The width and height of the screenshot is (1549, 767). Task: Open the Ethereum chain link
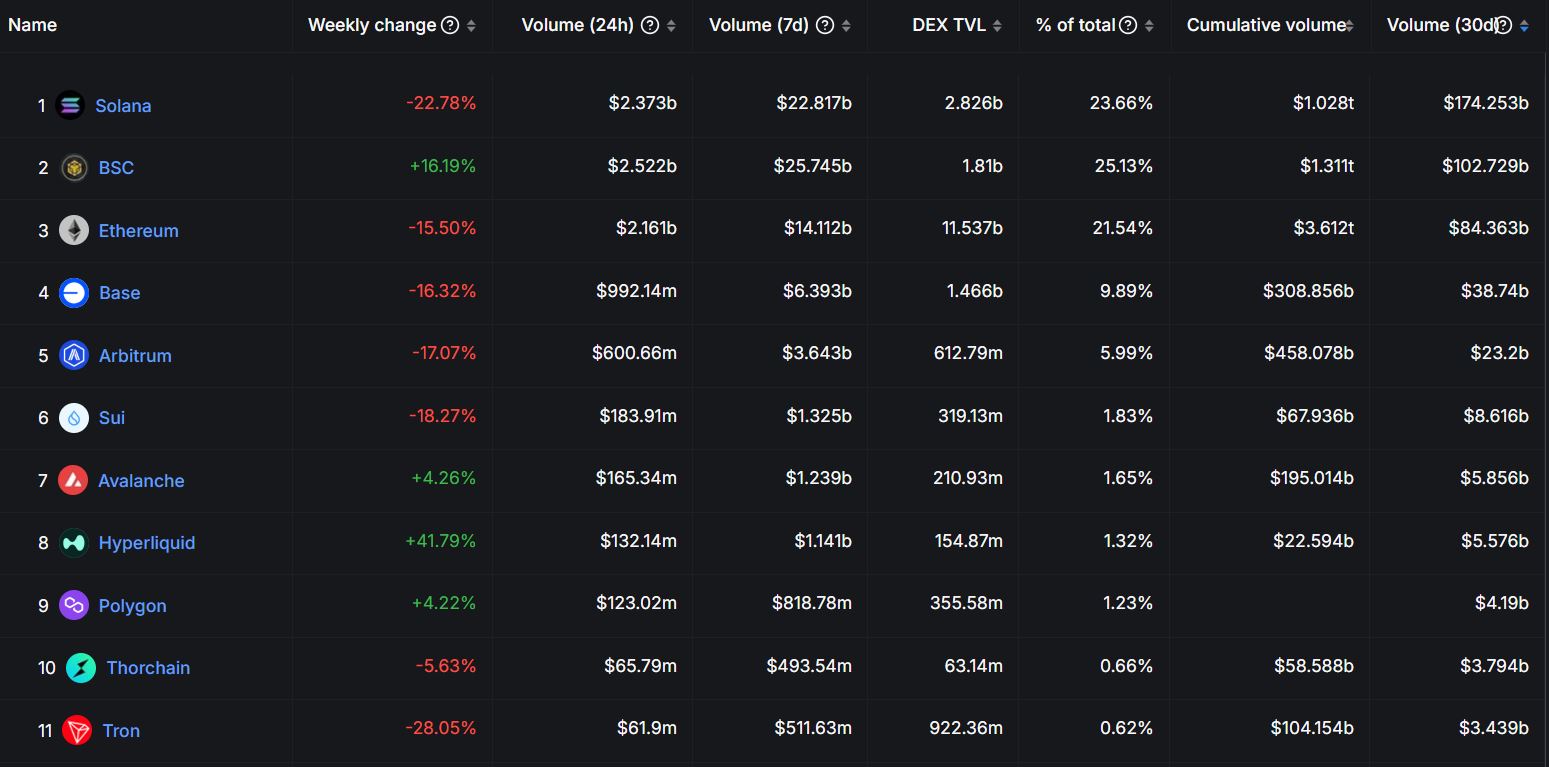(x=139, y=230)
